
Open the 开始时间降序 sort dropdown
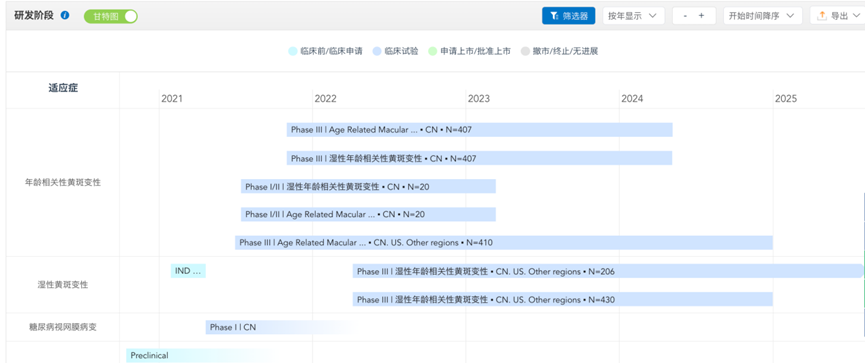(x=762, y=16)
